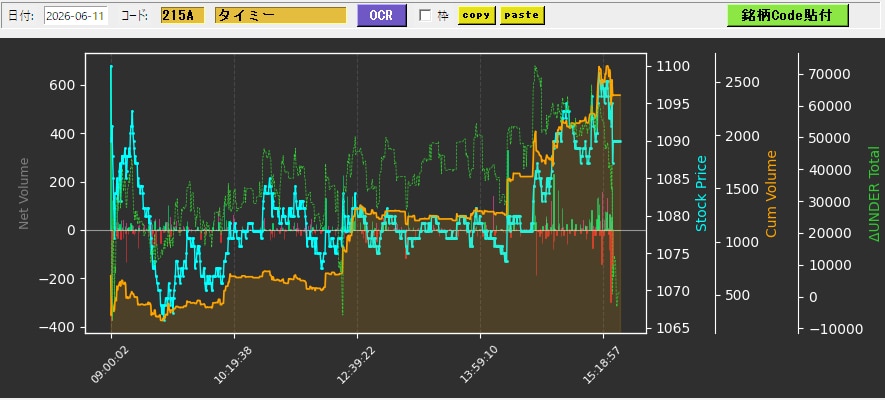Image resolution: width=885 pixels, height=400 pixels.
Task: Click the date field showing 2026-06-11
Action: pyautogui.click(x=76, y=16)
